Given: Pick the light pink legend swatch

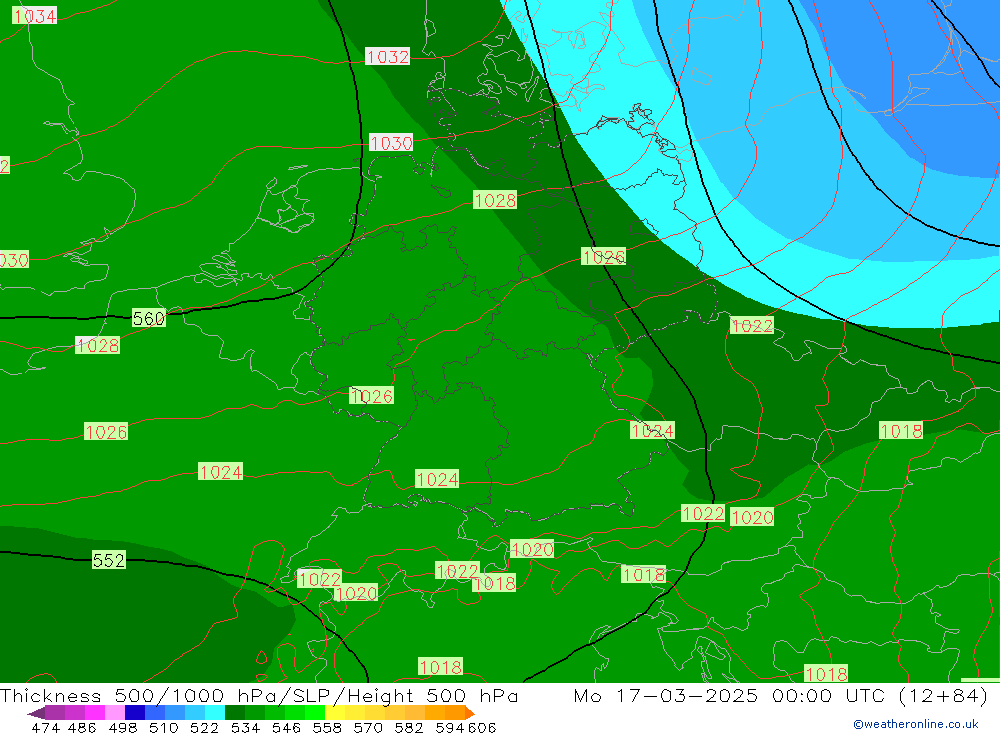Looking at the screenshot, I should coord(115,713).
